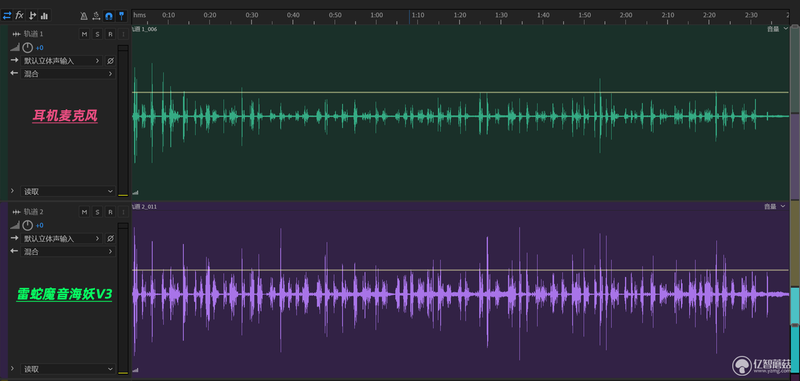Click the 1:00 mark on timeline ruler
Viewport: 800px width, 381px height.
[x=377, y=15]
